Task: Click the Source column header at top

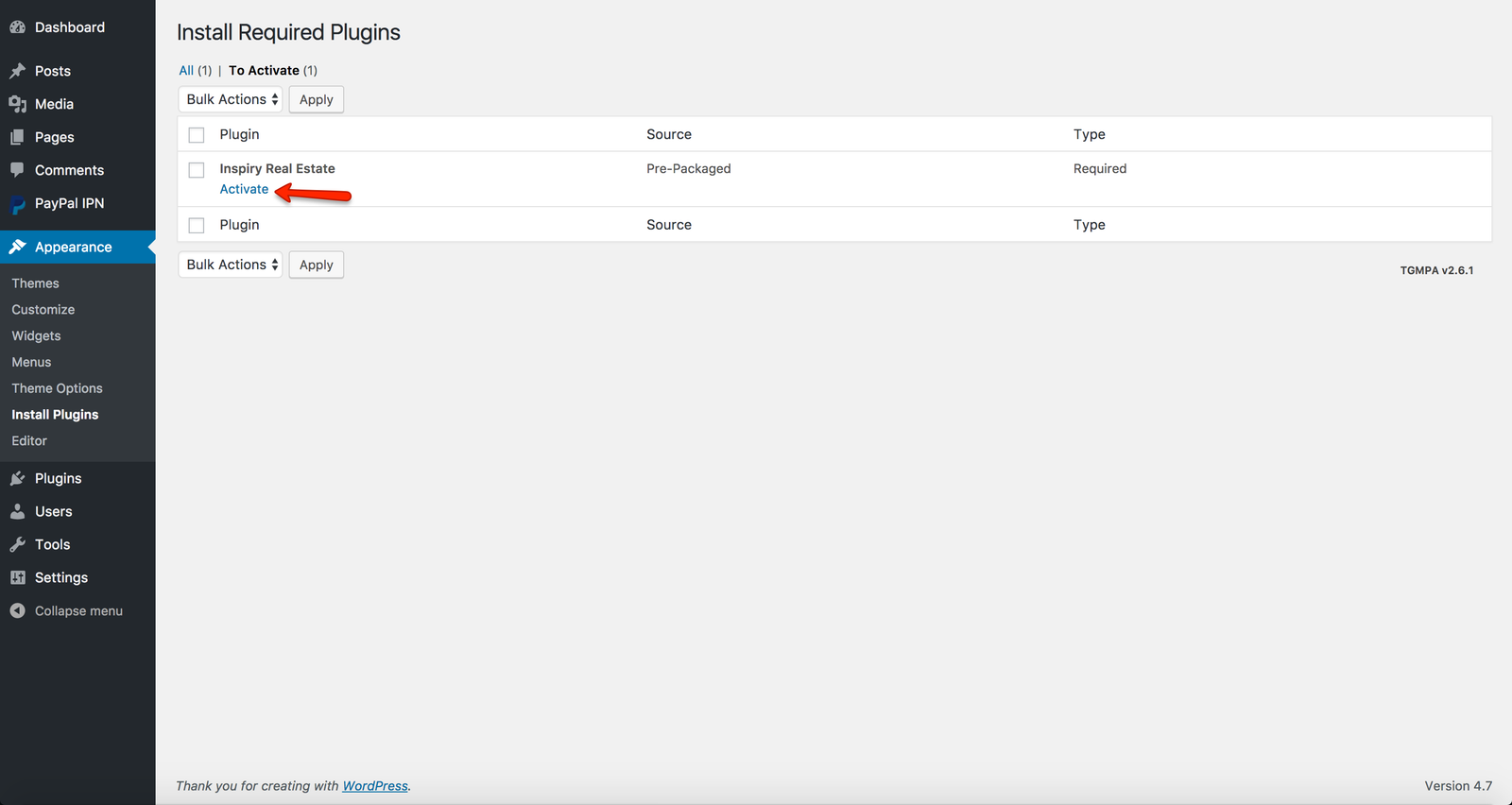Action: tap(669, 134)
